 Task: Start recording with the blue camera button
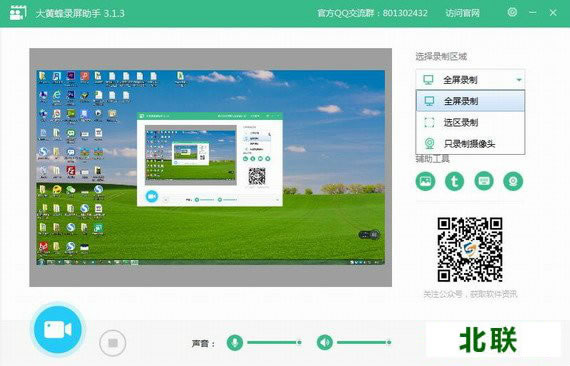pos(58,330)
